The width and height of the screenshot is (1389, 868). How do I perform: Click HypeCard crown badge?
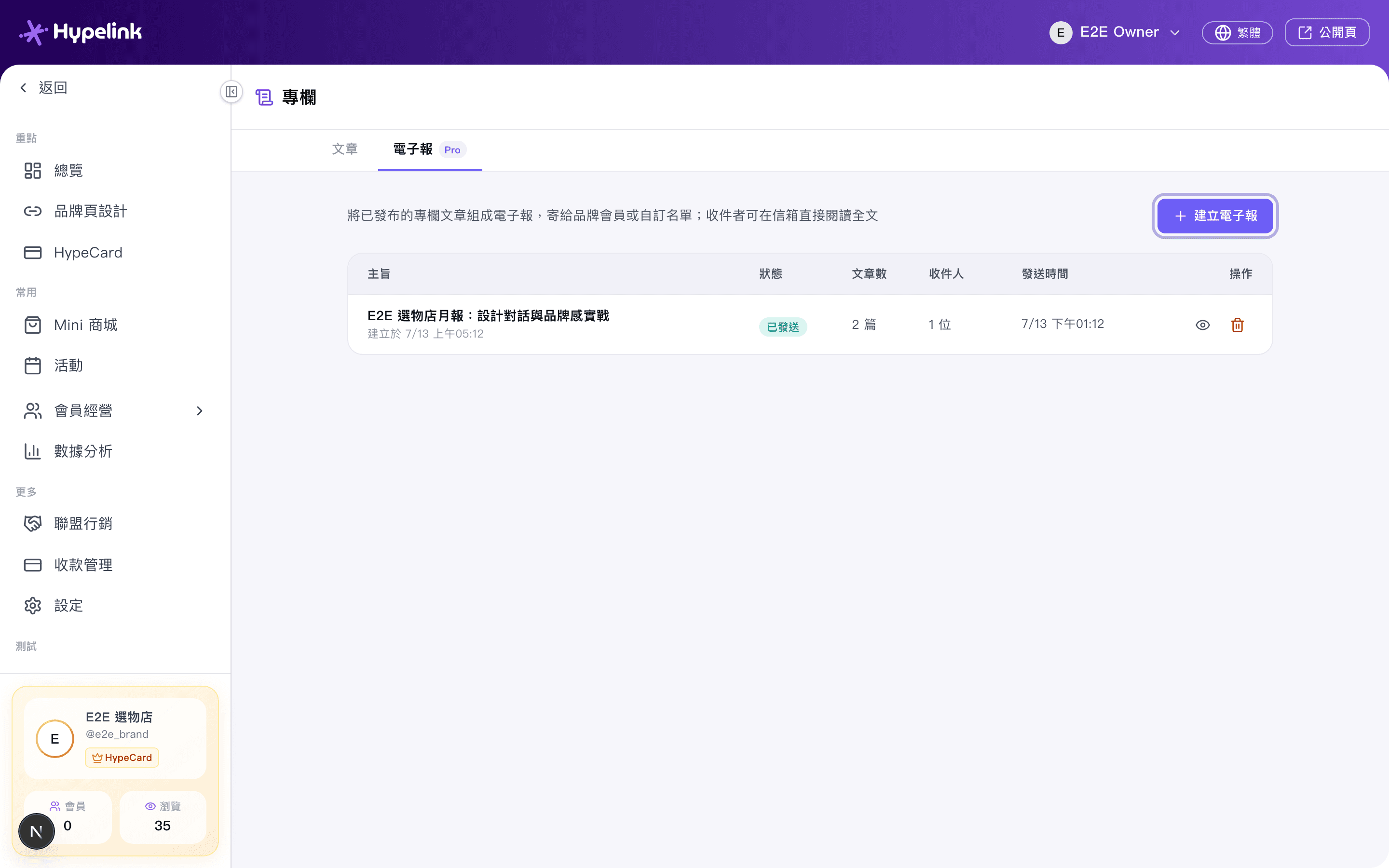(122, 758)
